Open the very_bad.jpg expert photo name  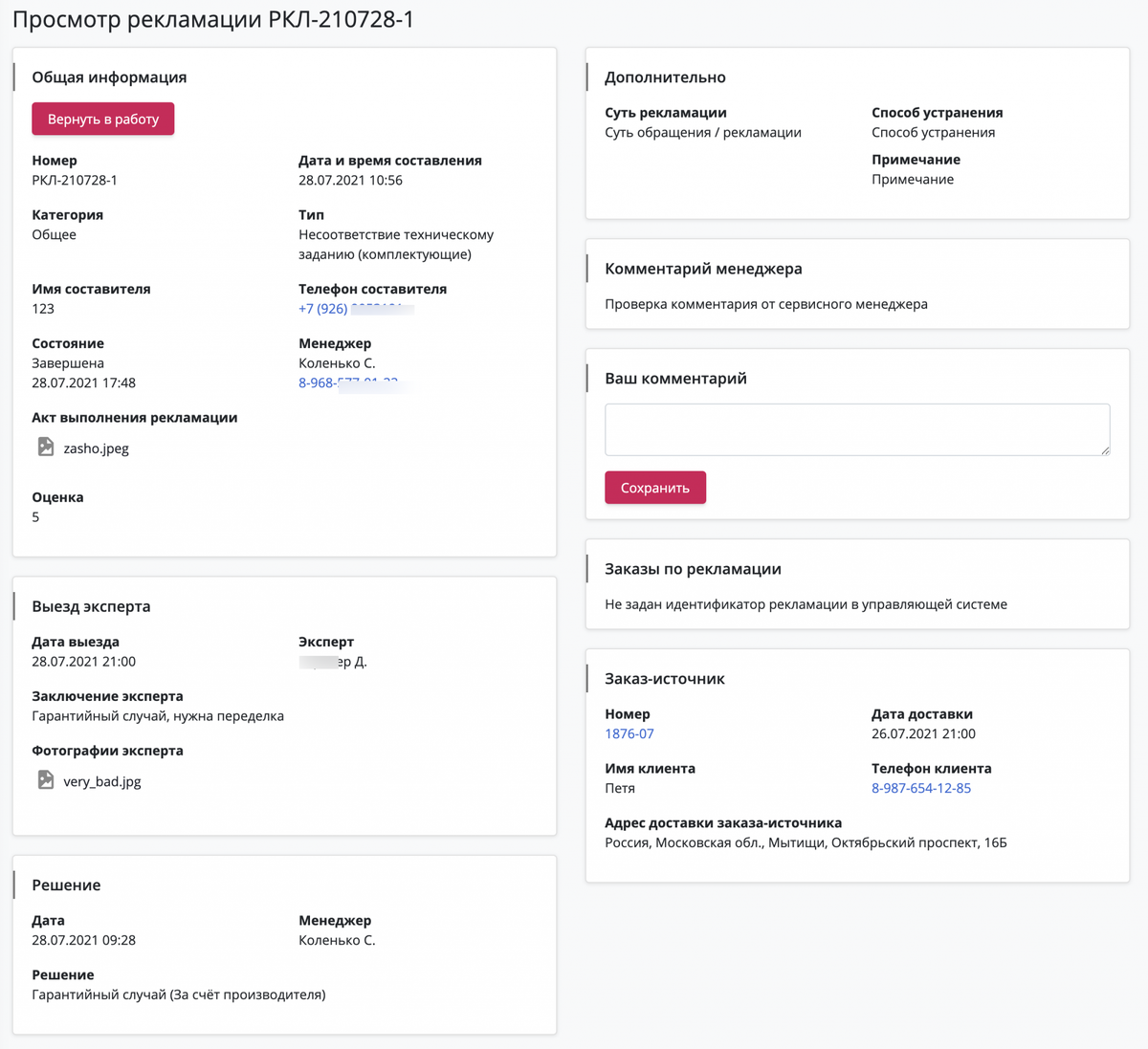pyautogui.click(x=101, y=782)
